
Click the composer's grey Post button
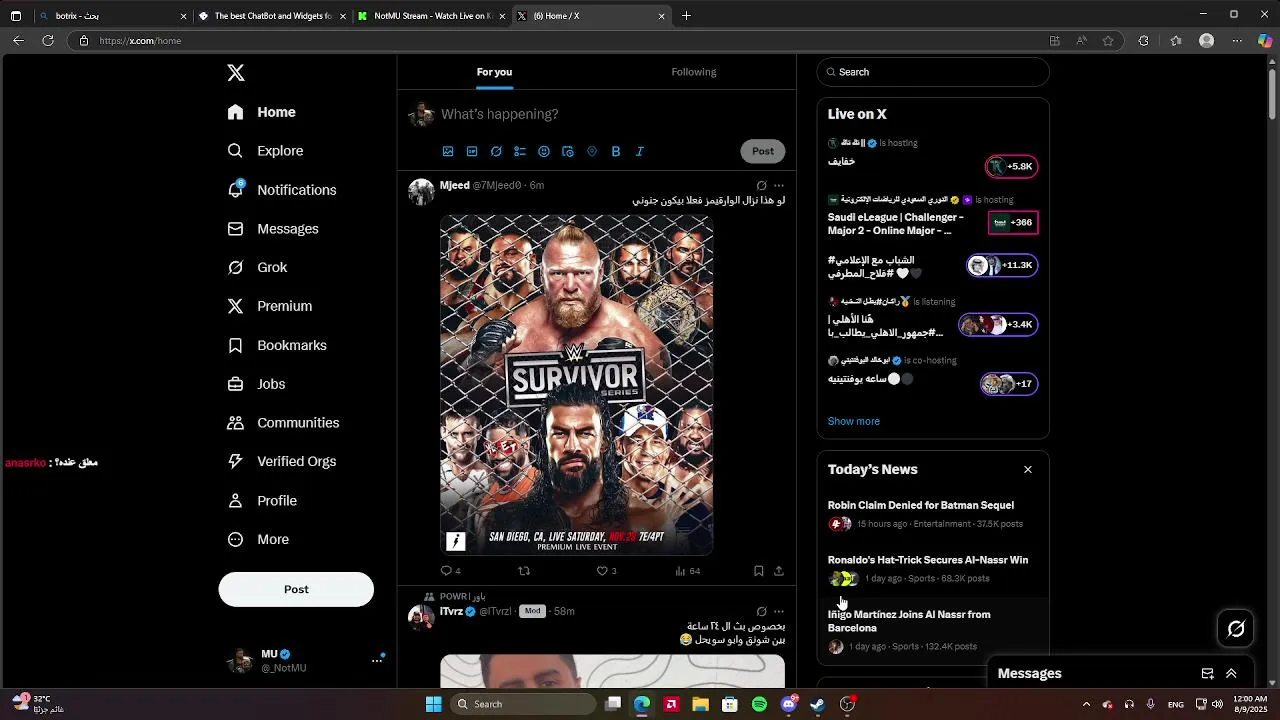tap(763, 151)
